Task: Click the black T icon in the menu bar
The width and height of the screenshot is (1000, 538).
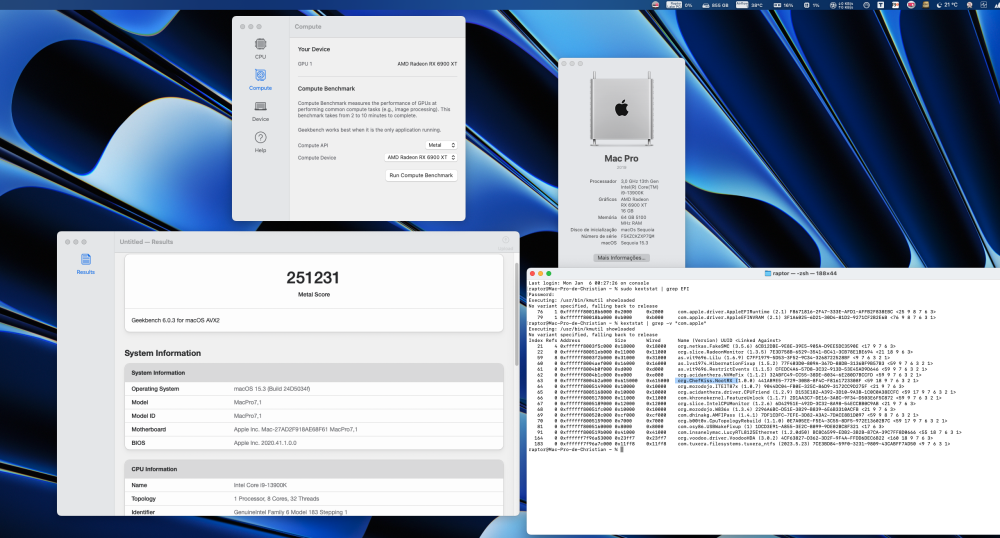Action: (881, 4)
